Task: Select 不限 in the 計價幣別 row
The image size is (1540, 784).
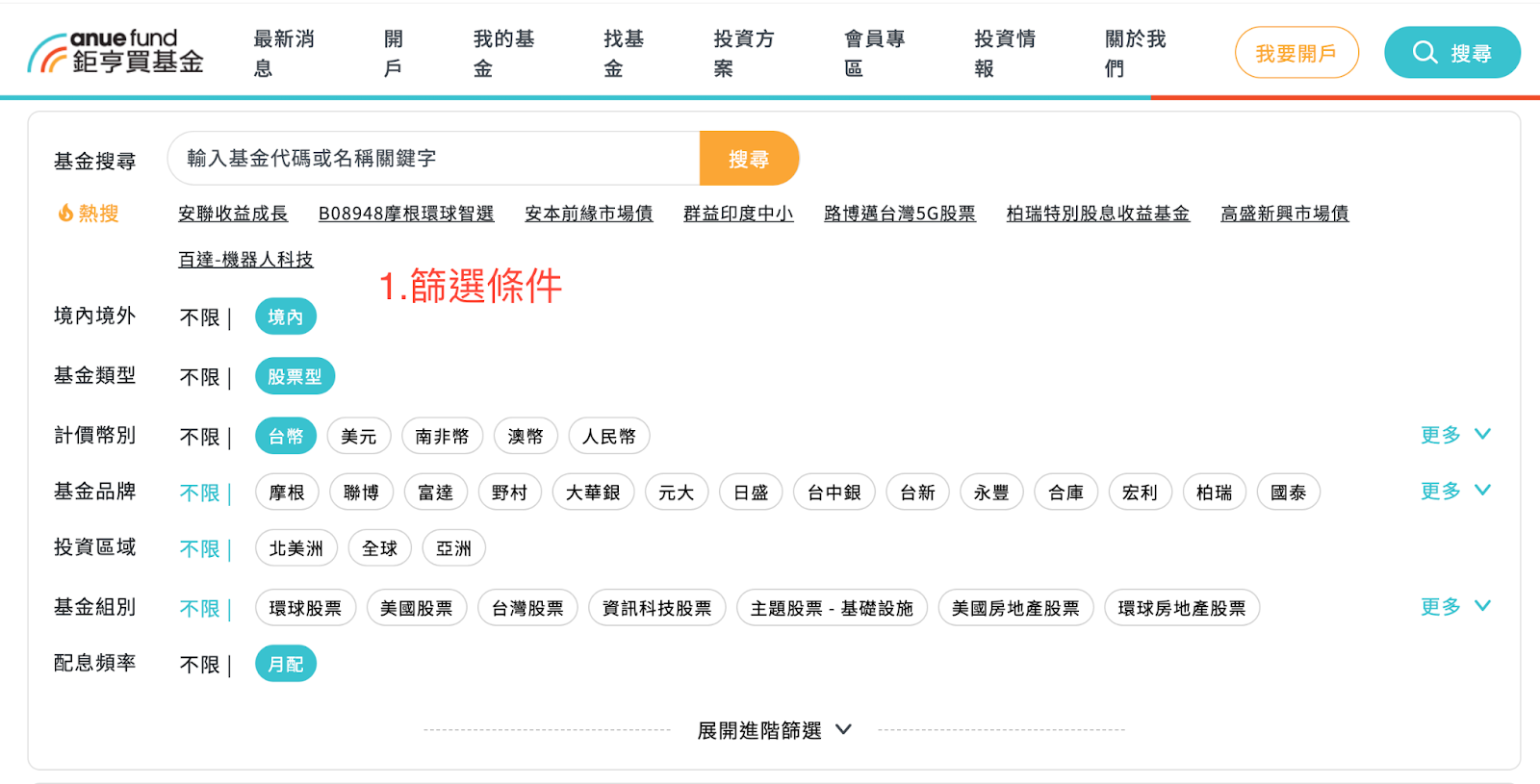Action: pos(200,437)
